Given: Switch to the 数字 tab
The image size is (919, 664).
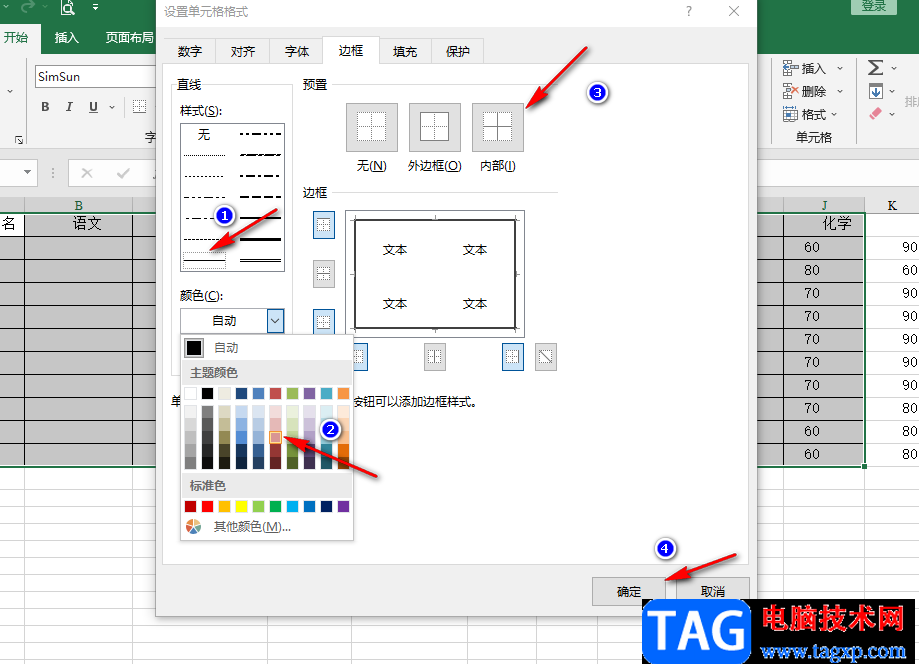Looking at the screenshot, I should point(190,52).
